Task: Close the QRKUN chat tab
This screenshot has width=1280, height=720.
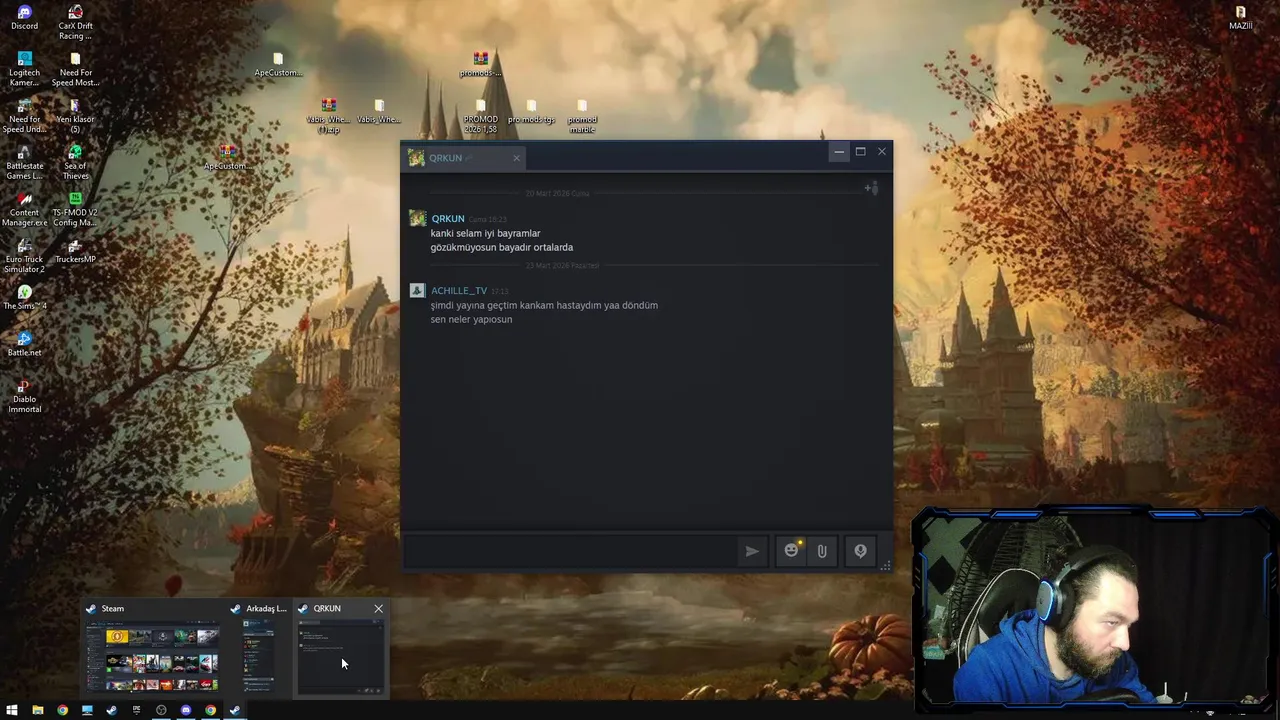Action: tap(516, 158)
